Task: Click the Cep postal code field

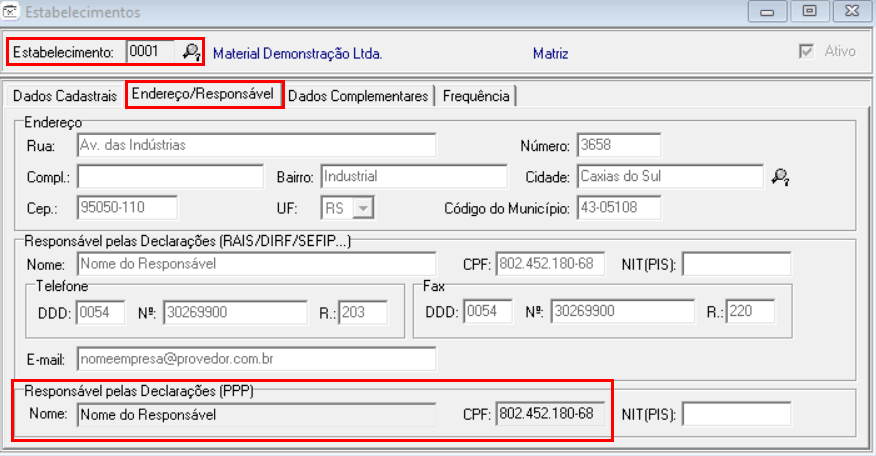Action: [x=126, y=208]
